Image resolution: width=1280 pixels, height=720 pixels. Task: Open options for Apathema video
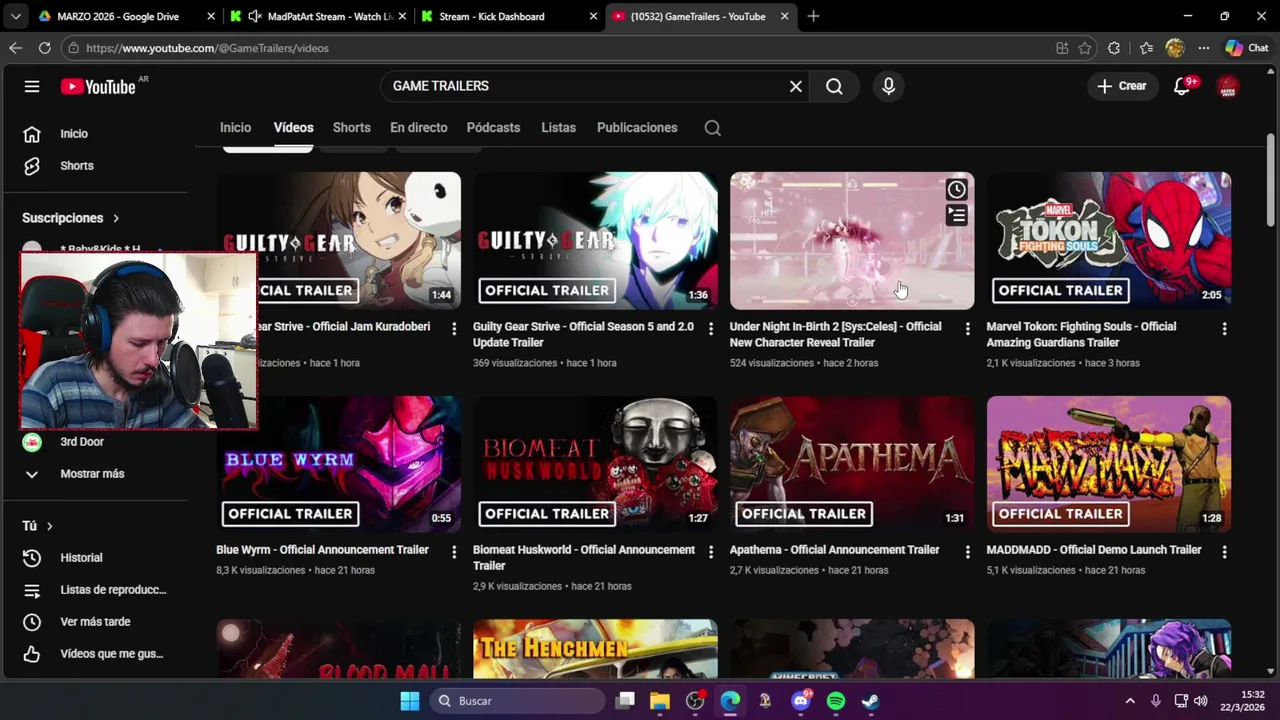[967, 551]
